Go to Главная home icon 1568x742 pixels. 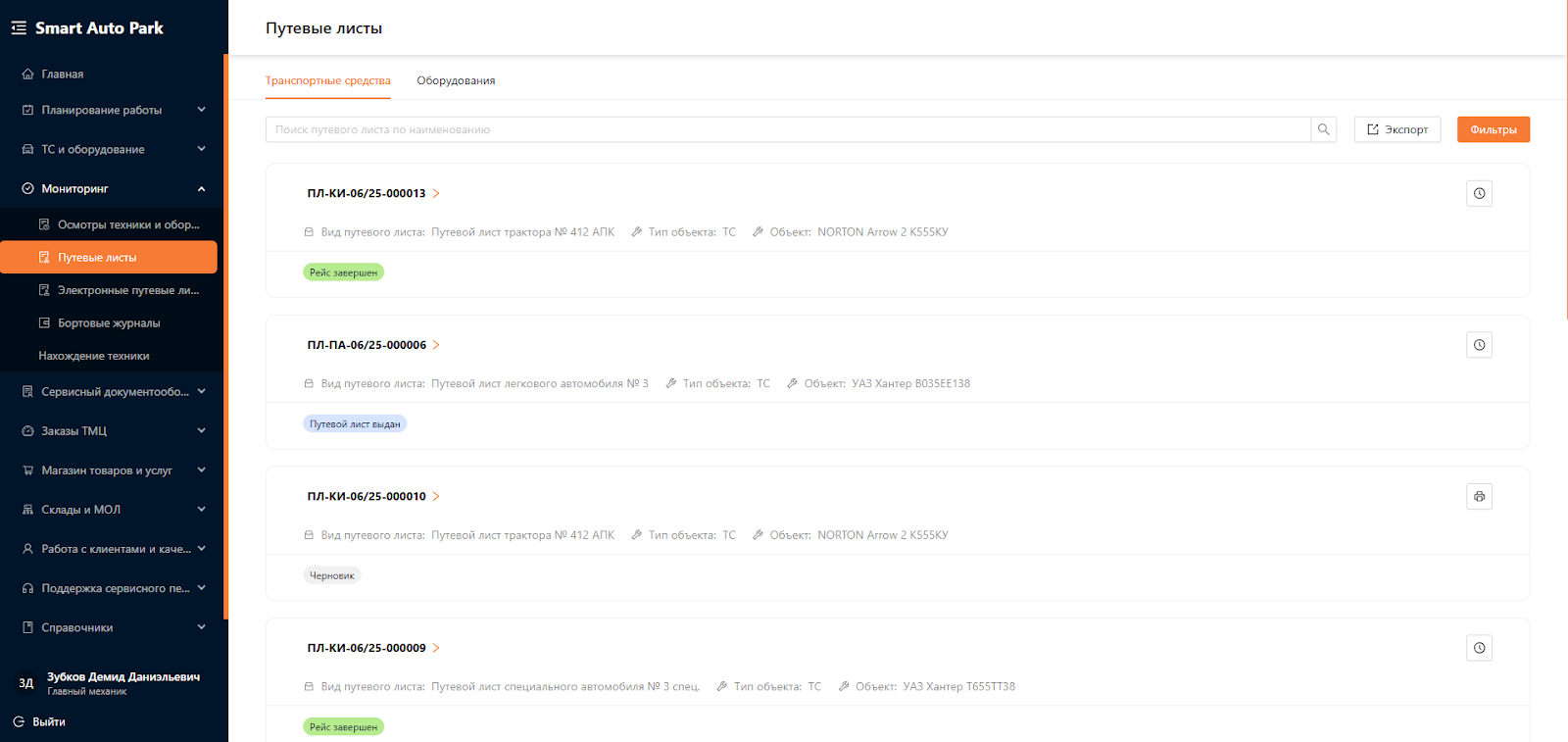tap(27, 74)
